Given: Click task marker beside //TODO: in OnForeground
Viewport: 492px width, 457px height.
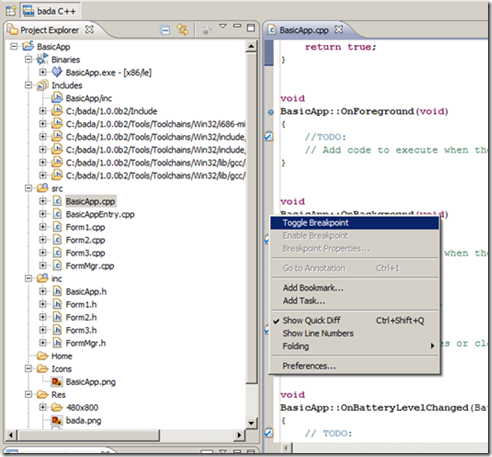Looking at the screenshot, I should [x=269, y=136].
